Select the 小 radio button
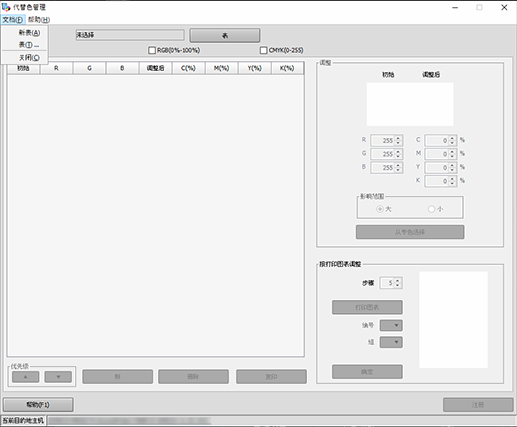The image size is (517, 427). (431, 209)
